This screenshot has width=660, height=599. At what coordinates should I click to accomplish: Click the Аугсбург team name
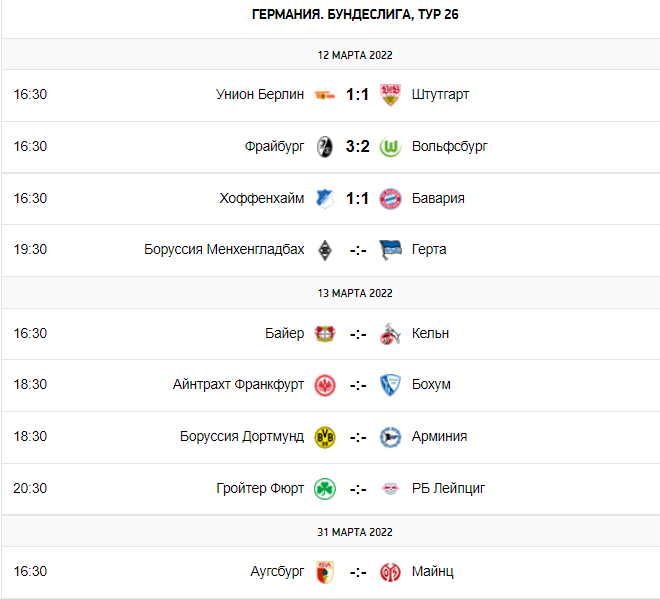277,572
